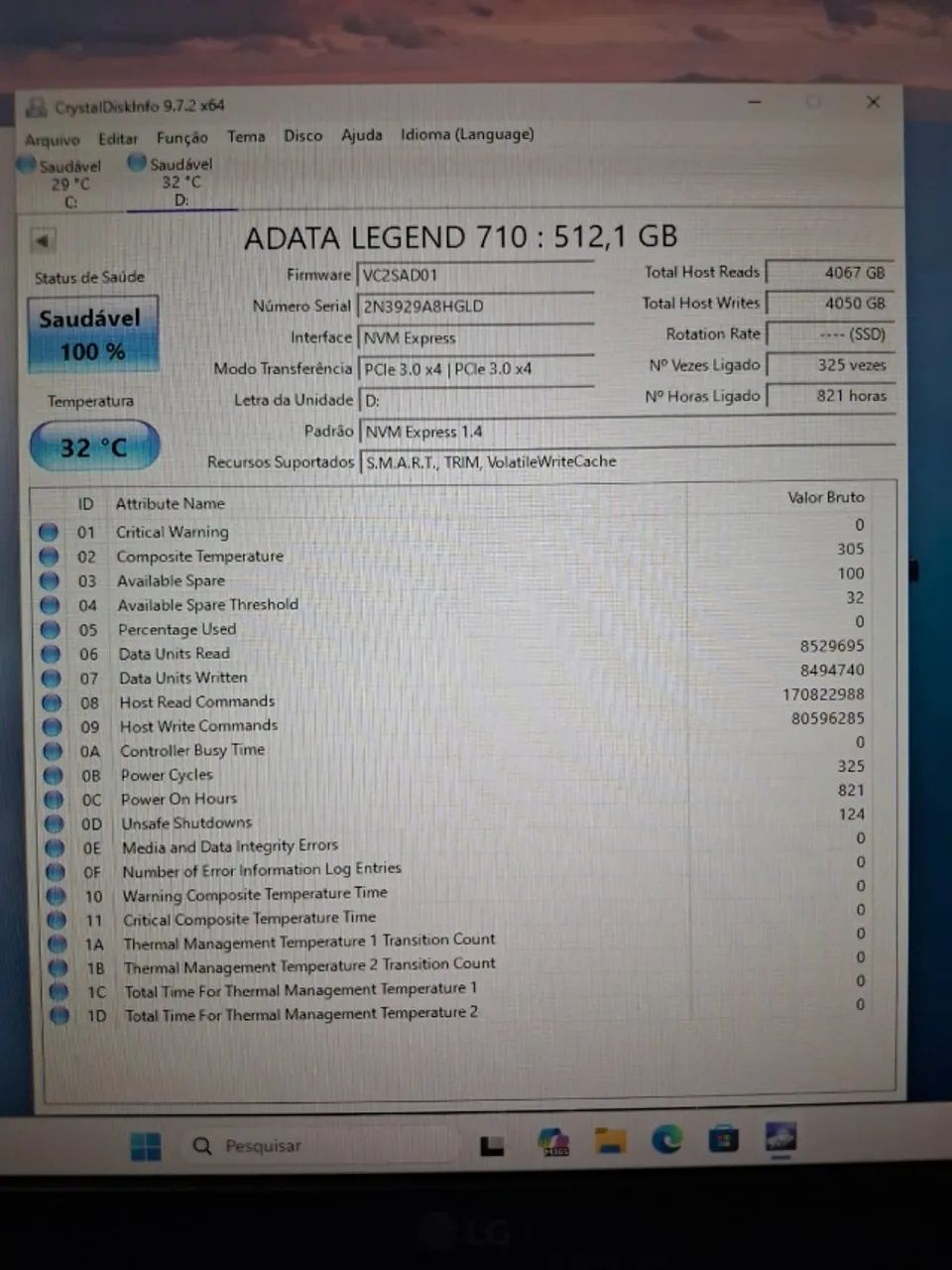952x1270 pixels.
Task: Click the status circle for Media and Data Integrity Errors
Action: [55, 848]
